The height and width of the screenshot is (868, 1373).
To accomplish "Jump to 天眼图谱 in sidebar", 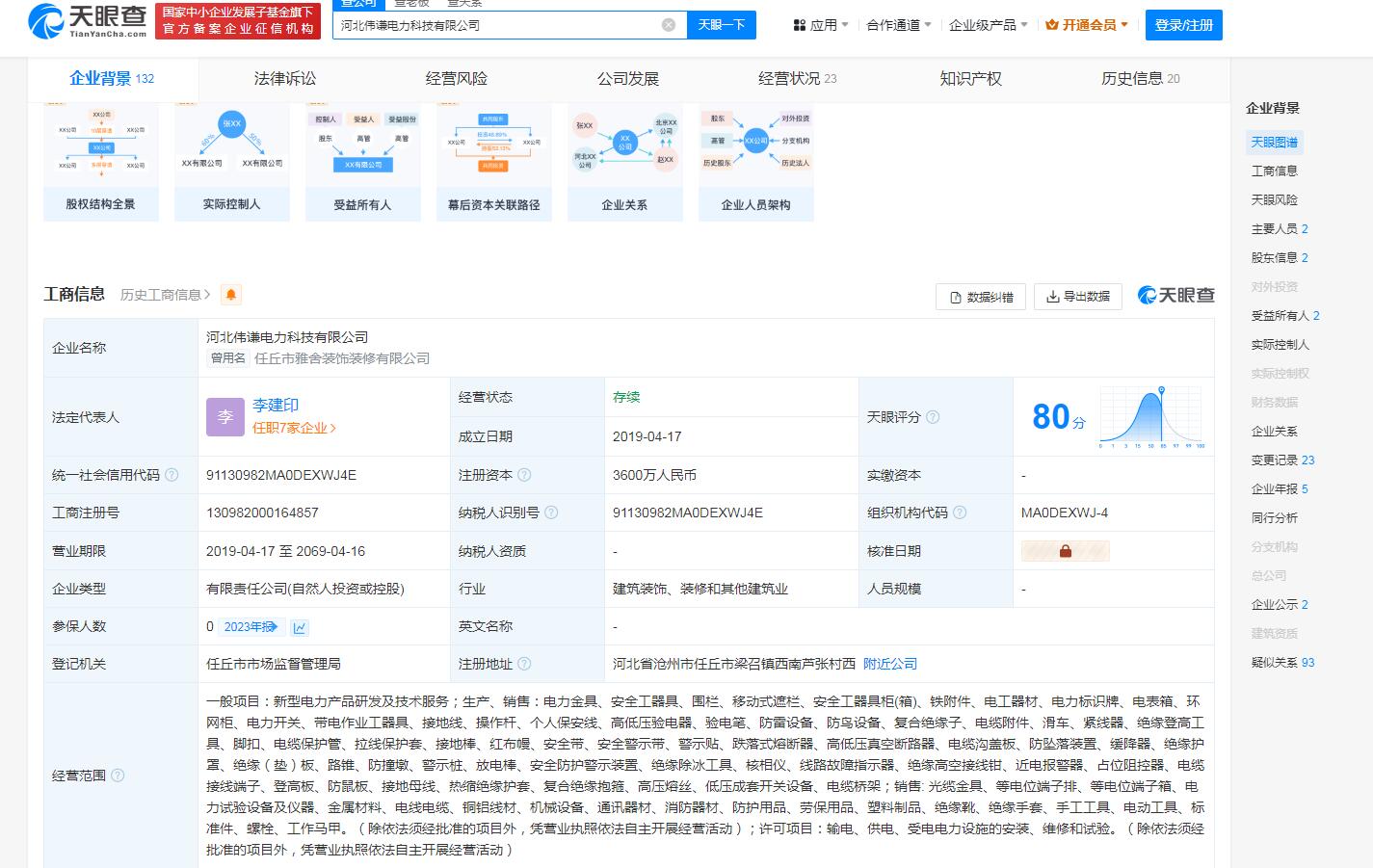I will tap(1274, 143).
